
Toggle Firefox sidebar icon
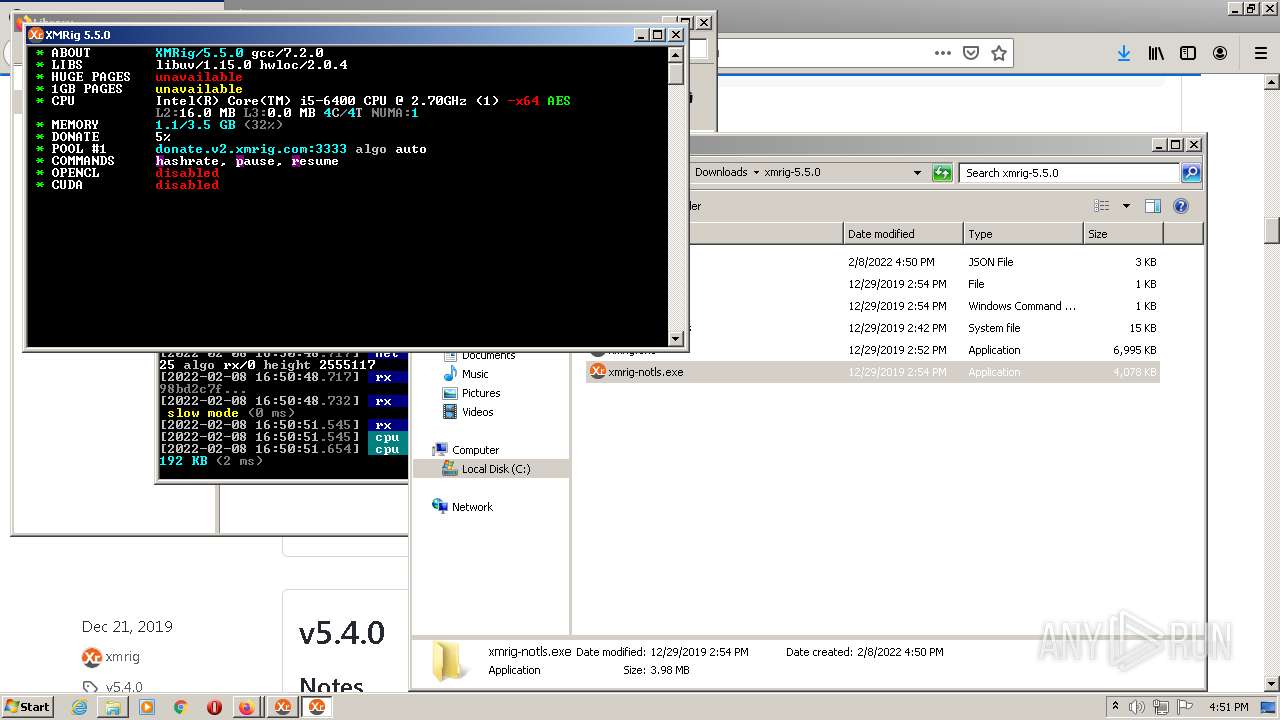coord(1188,53)
